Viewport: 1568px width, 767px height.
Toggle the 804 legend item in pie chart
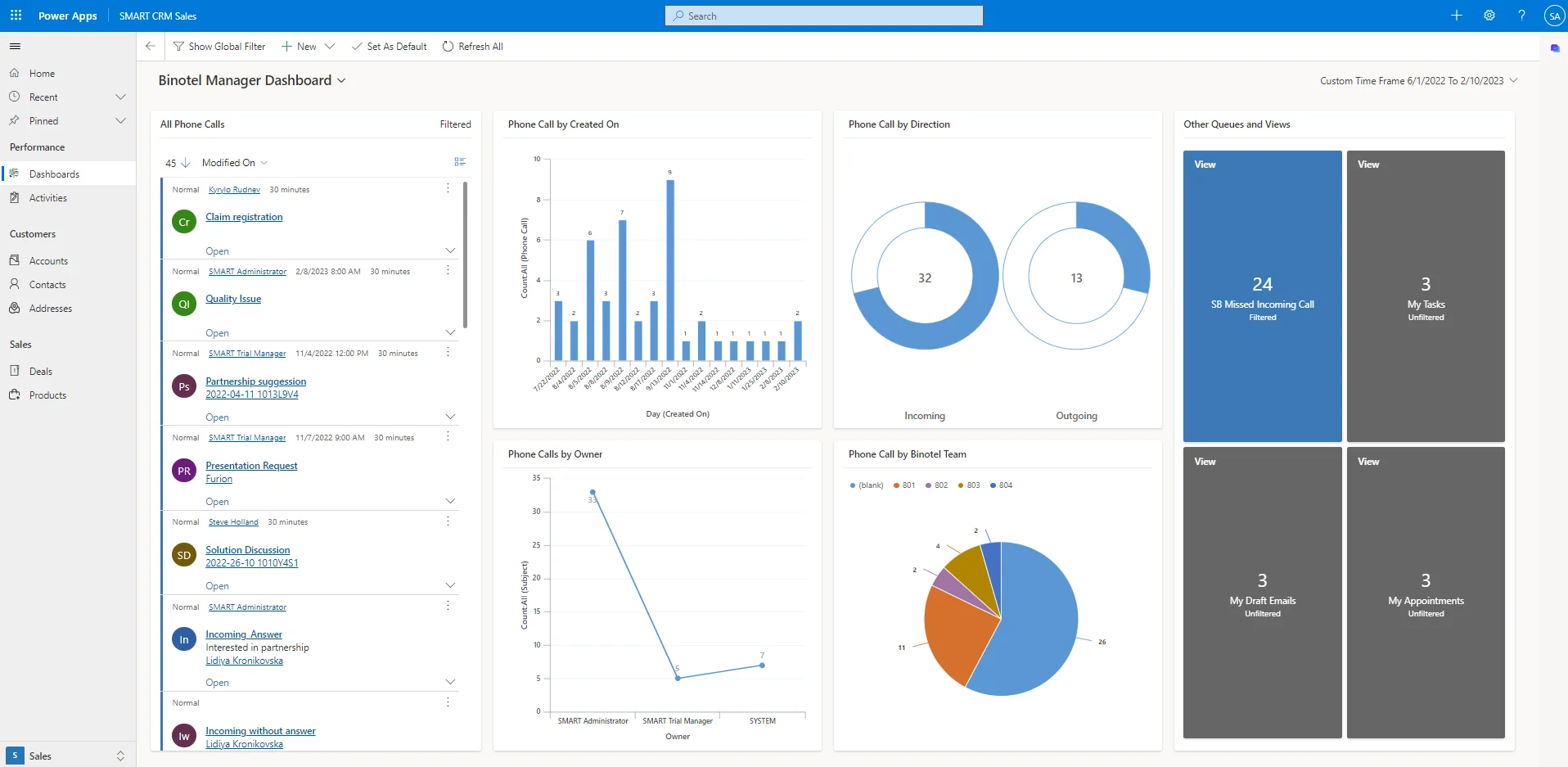(1001, 485)
